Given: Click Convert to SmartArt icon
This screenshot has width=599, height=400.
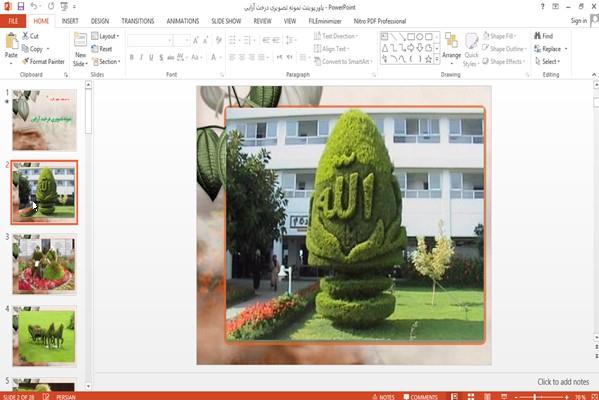Looking at the screenshot, I should click(317, 62).
